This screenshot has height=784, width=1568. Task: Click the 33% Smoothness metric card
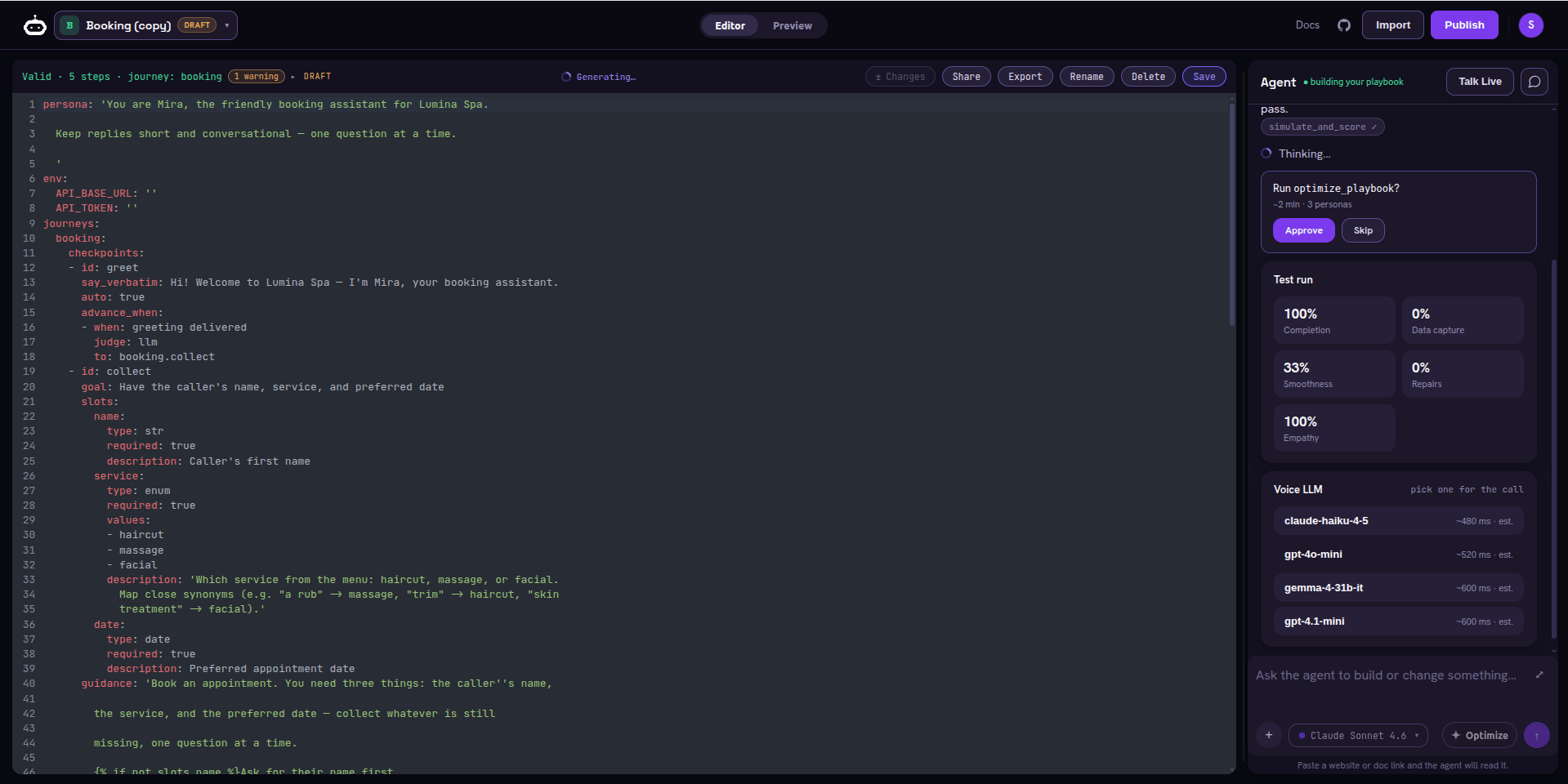coord(1334,374)
